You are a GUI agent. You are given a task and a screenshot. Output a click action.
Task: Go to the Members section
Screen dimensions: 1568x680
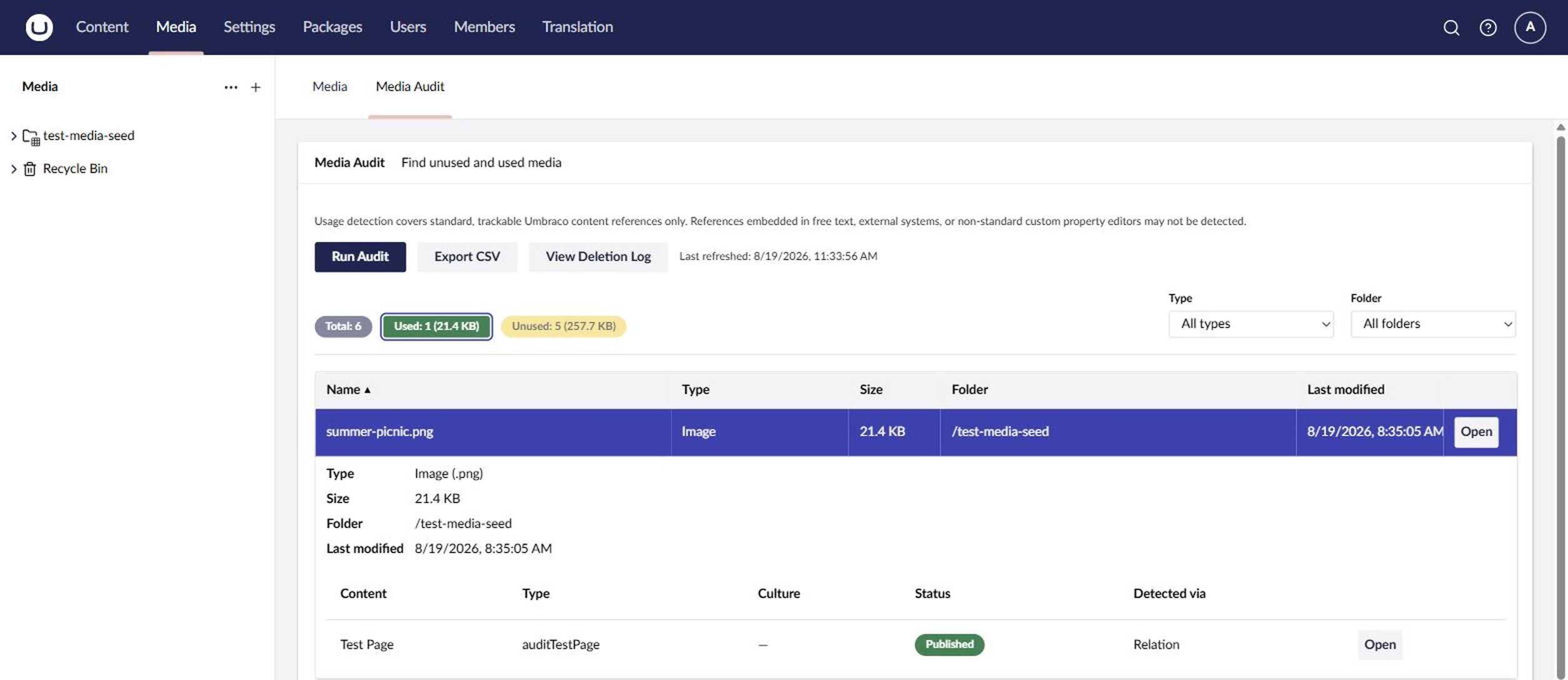point(484,27)
